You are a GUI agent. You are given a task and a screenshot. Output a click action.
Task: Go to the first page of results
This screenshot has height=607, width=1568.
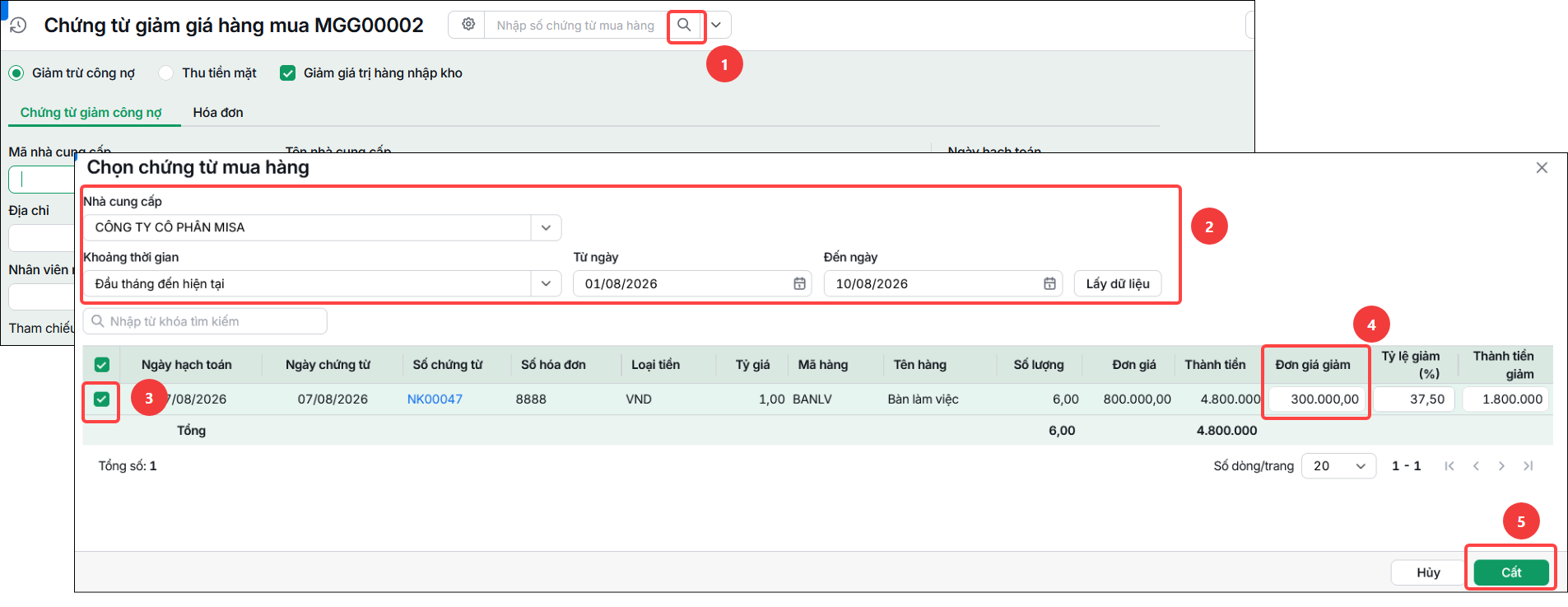tap(1449, 466)
